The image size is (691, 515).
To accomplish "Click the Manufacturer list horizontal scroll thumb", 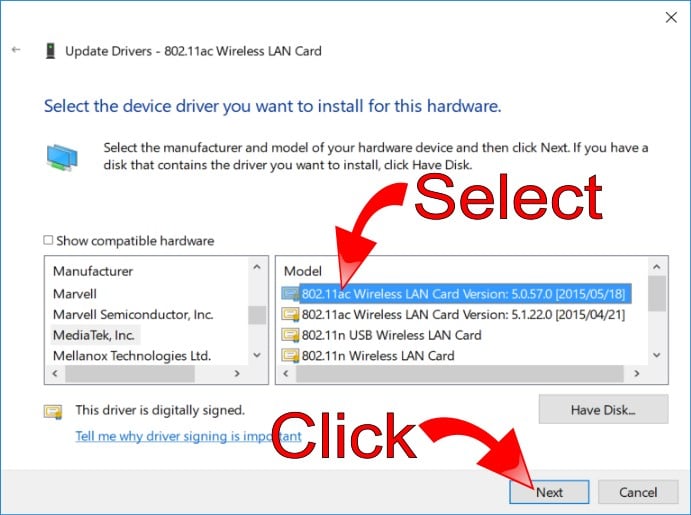I will 130,374.
